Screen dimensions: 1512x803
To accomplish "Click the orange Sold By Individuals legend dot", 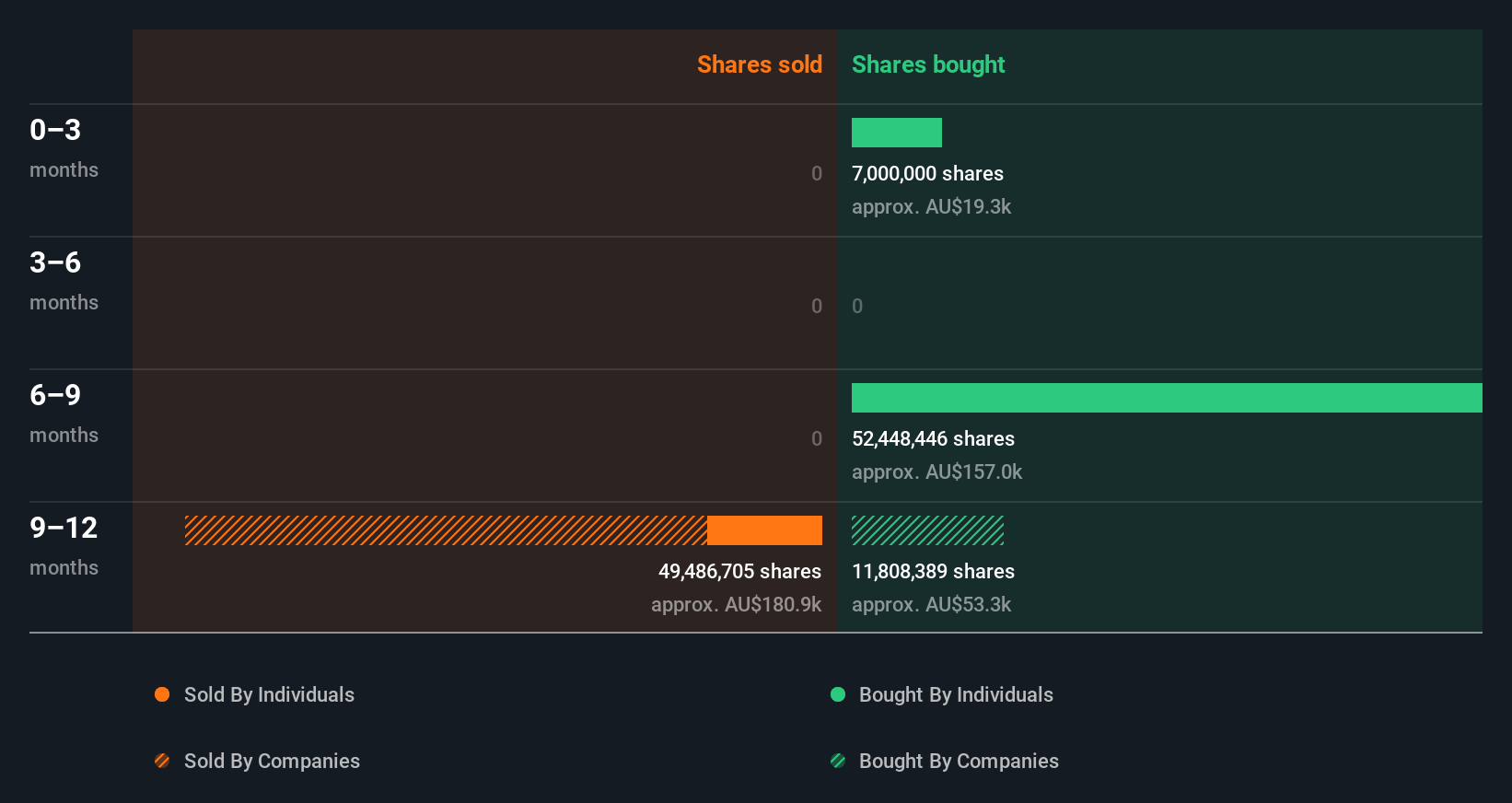I will (x=162, y=694).
